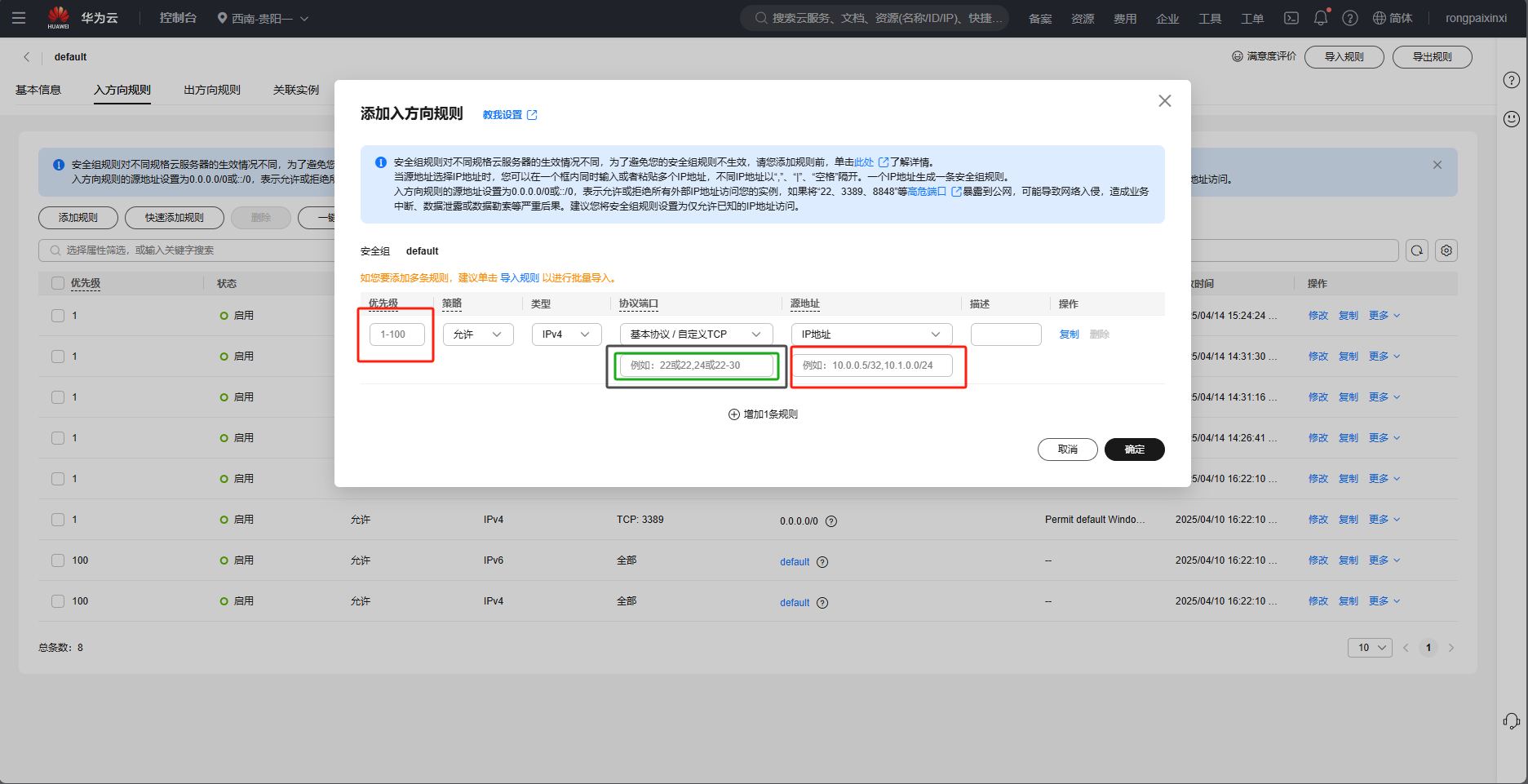Open table column settings gear
The height and width of the screenshot is (784, 1528).
click(1446, 250)
